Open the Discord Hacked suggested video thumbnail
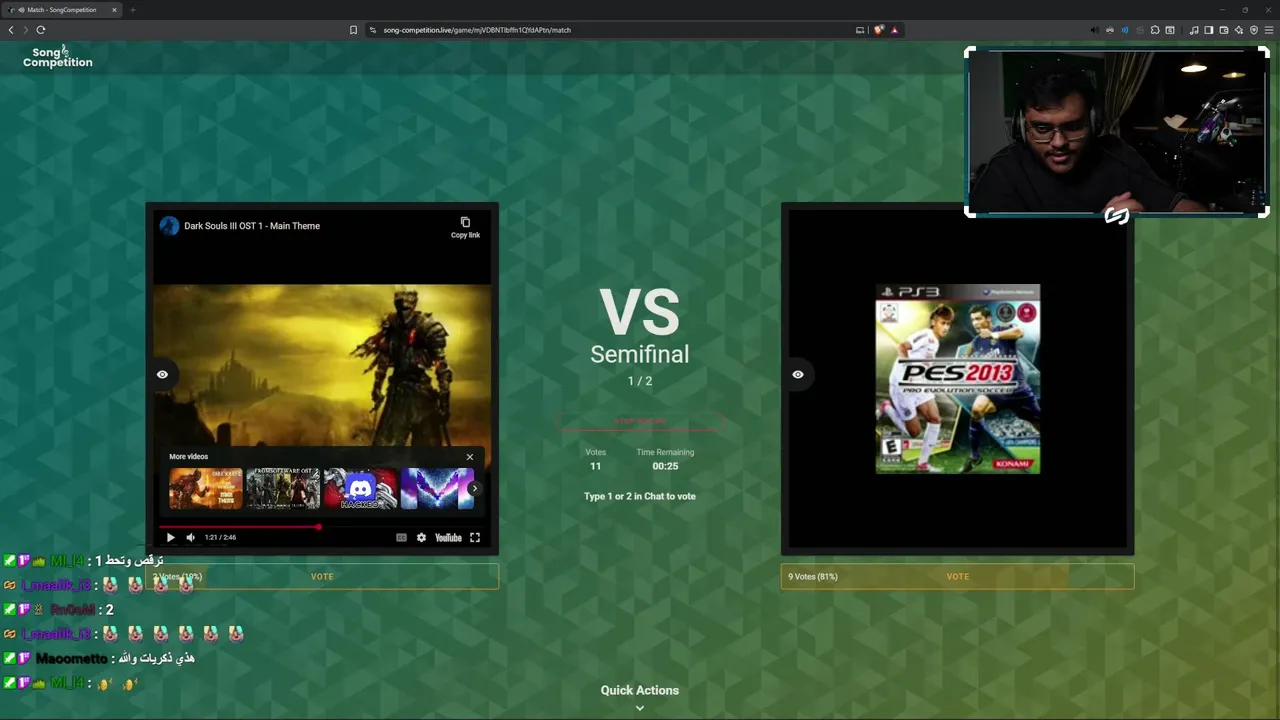This screenshot has height=720, width=1280. 360,489
